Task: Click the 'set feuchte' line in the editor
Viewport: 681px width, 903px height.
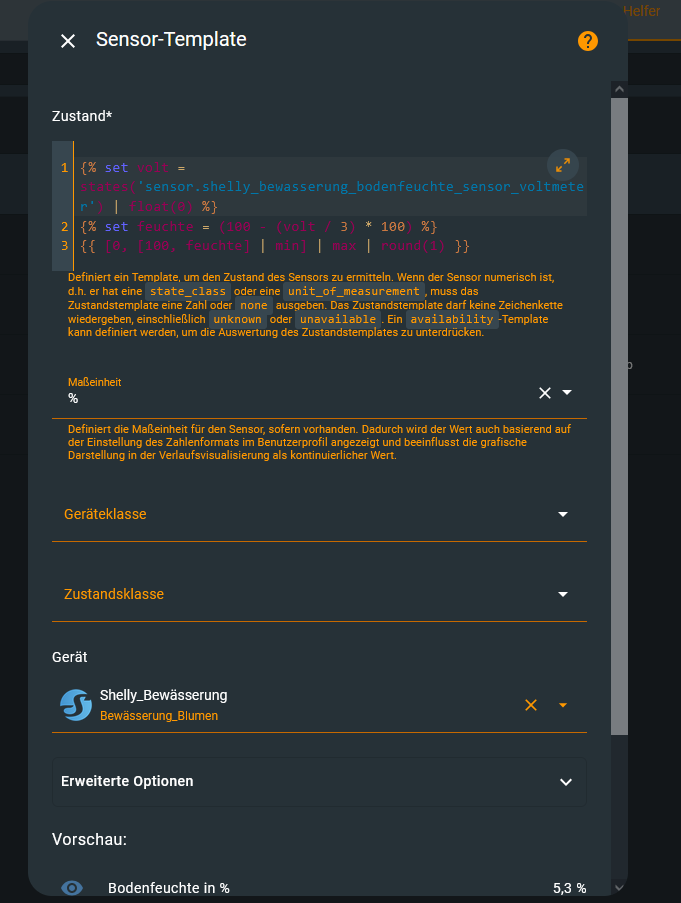Action: click(x=260, y=227)
